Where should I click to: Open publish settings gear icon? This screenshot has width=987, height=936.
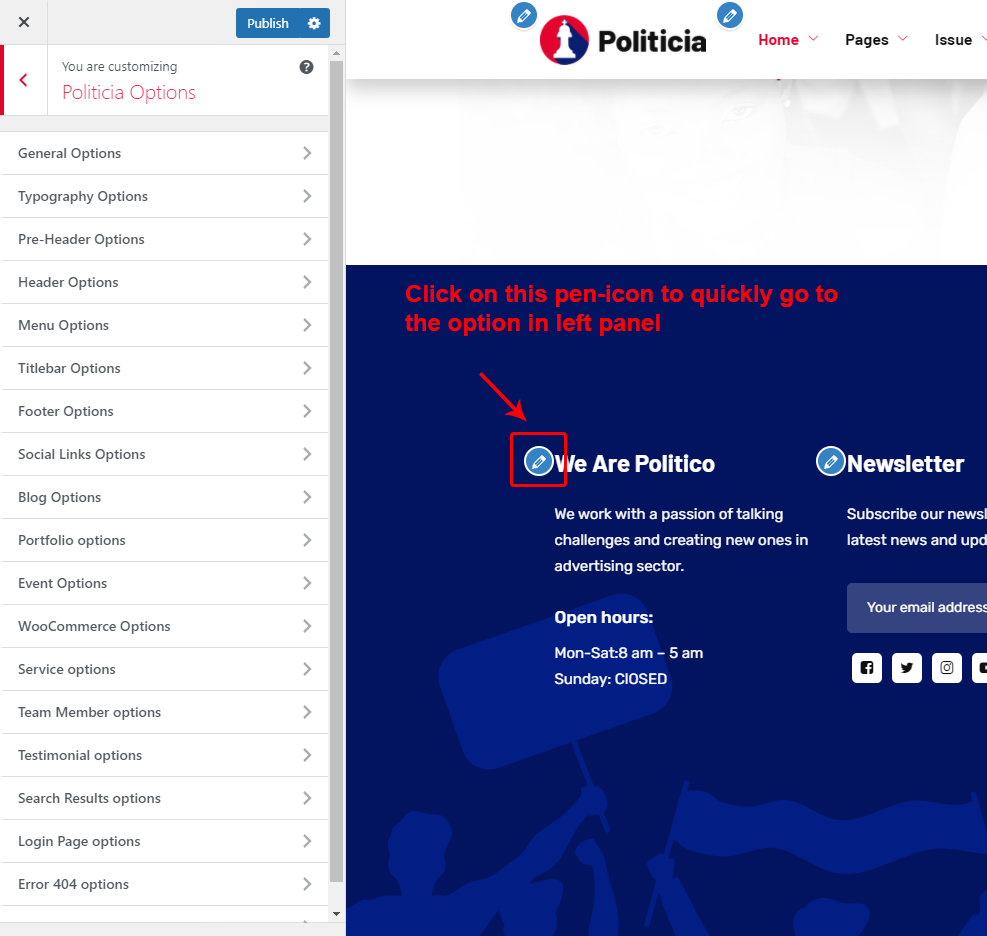click(x=314, y=23)
